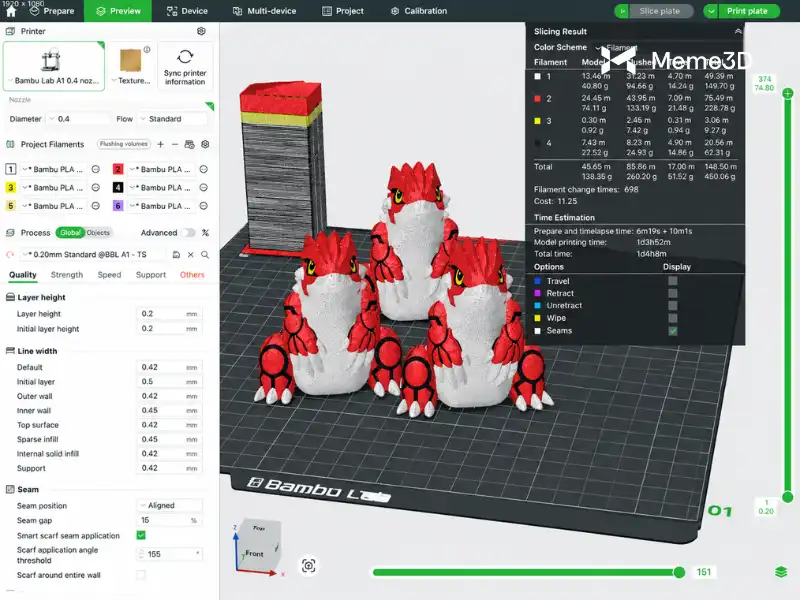This screenshot has width=800, height=600.
Task: Open project filaments settings gear
Action: click(x=205, y=144)
